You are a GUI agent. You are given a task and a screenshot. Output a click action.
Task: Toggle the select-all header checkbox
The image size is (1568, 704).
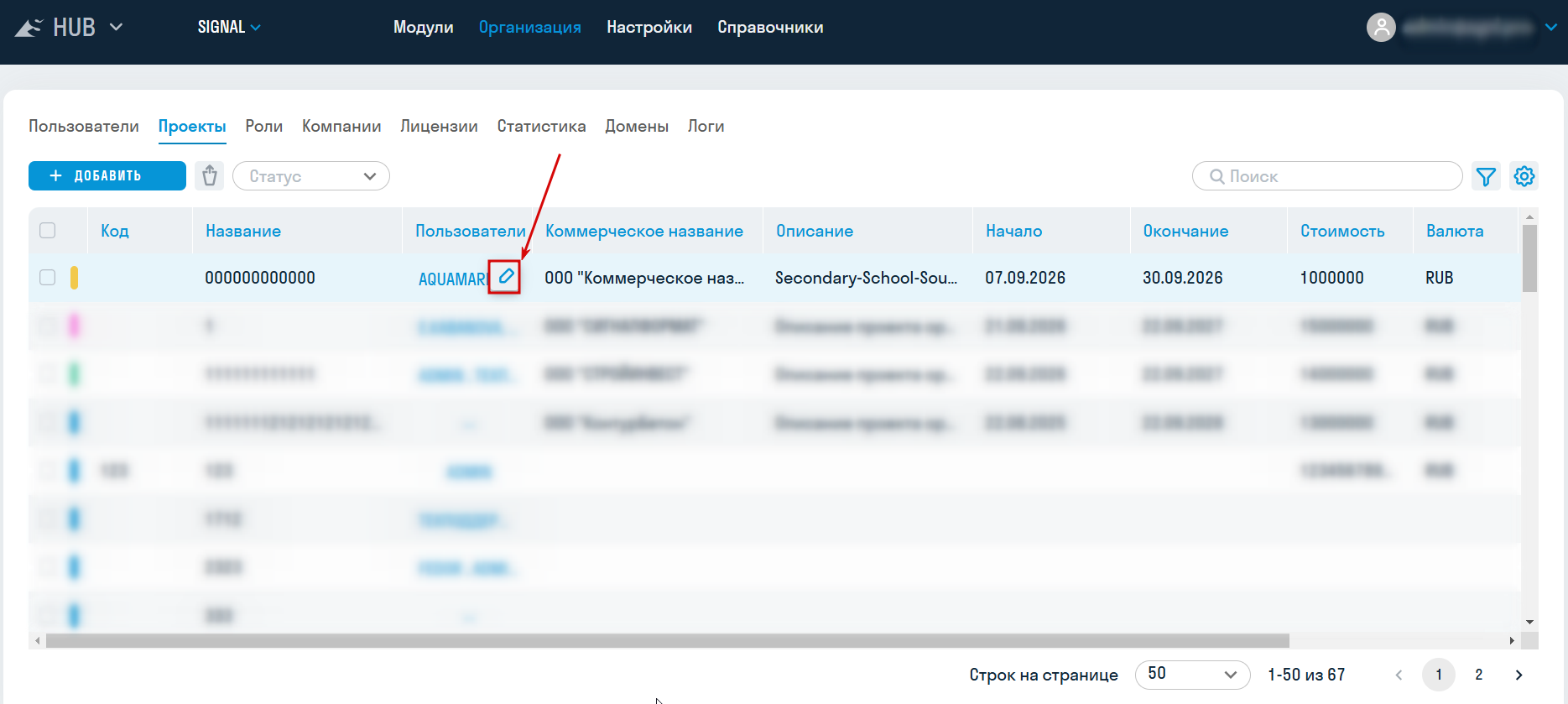(x=48, y=231)
